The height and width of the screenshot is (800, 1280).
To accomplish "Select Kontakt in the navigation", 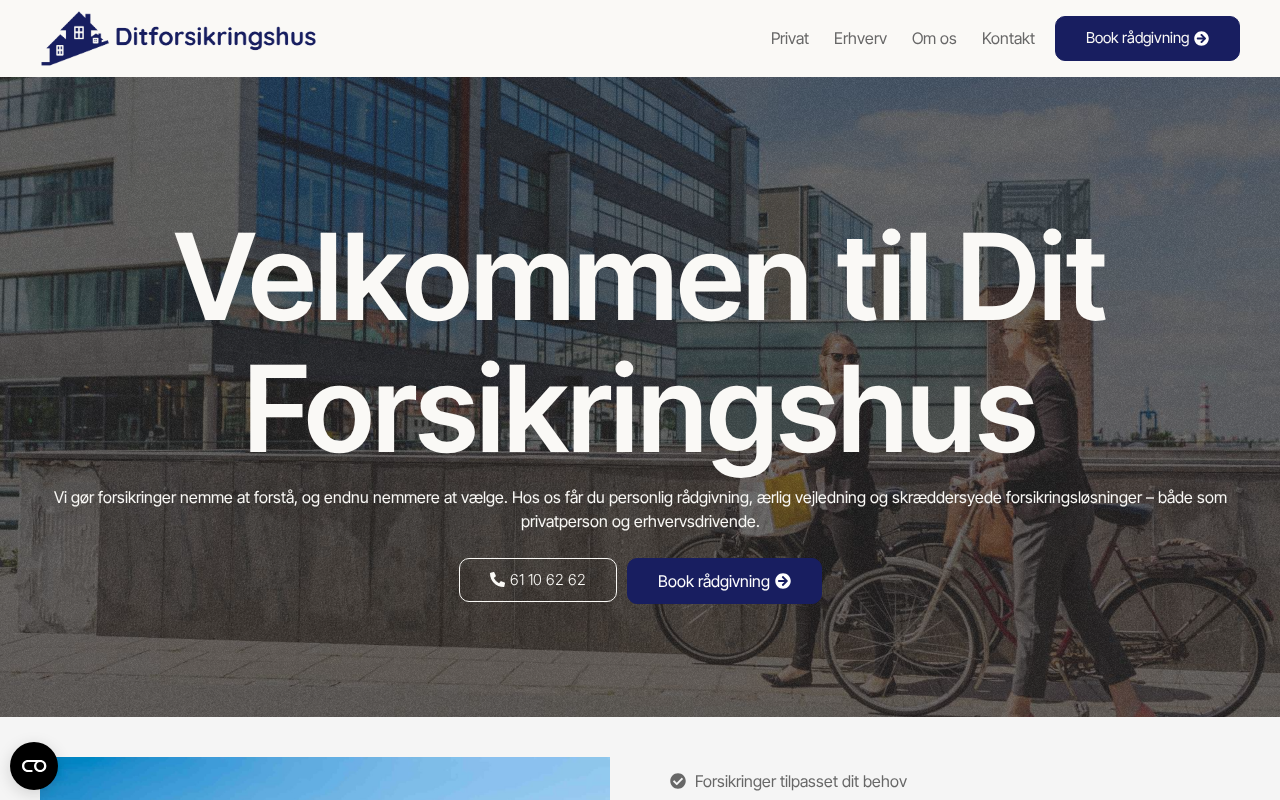I will tap(1008, 38).
